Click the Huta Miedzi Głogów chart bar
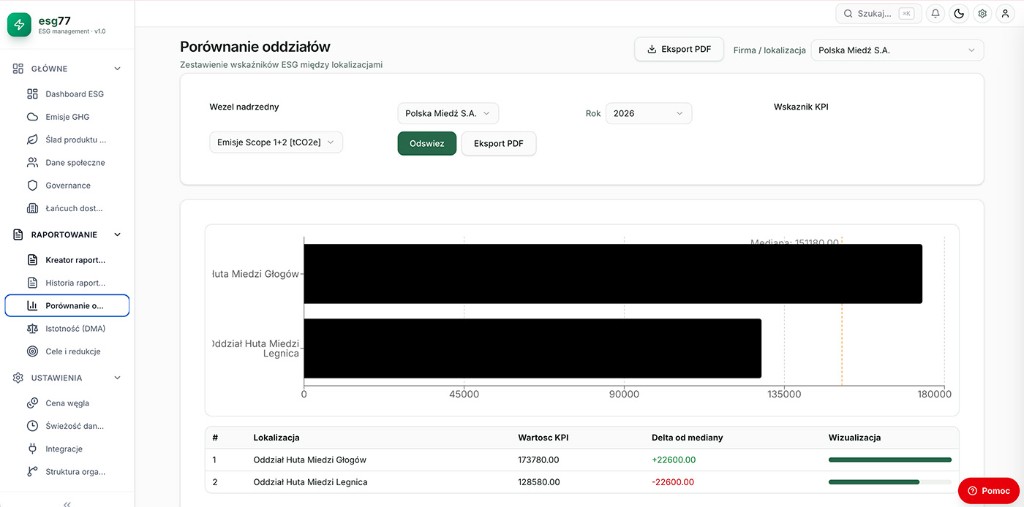This screenshot has height=507, width=1024. (613, 274)
